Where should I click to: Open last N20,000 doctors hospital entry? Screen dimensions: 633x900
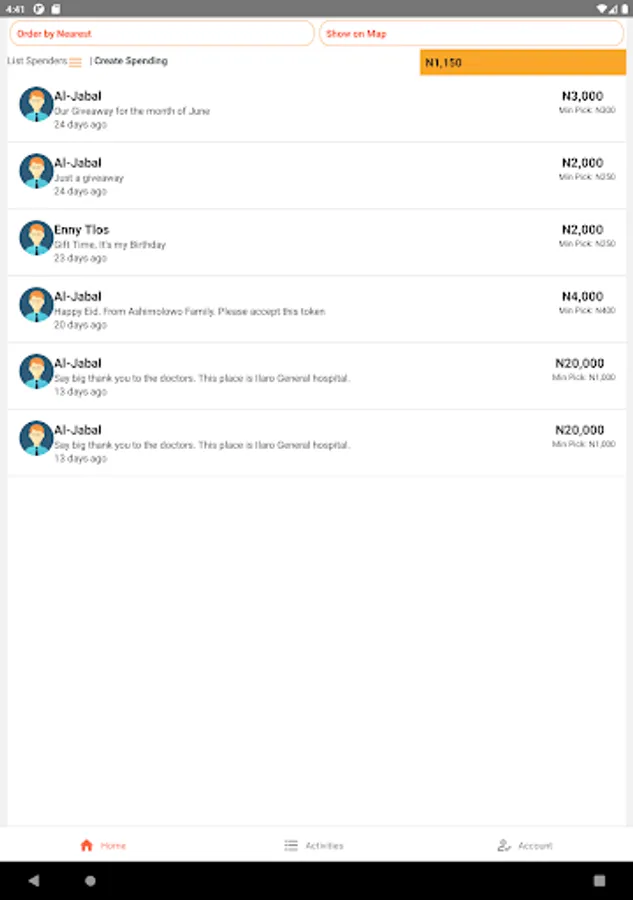pyautogui.click(x=317, y=443)
